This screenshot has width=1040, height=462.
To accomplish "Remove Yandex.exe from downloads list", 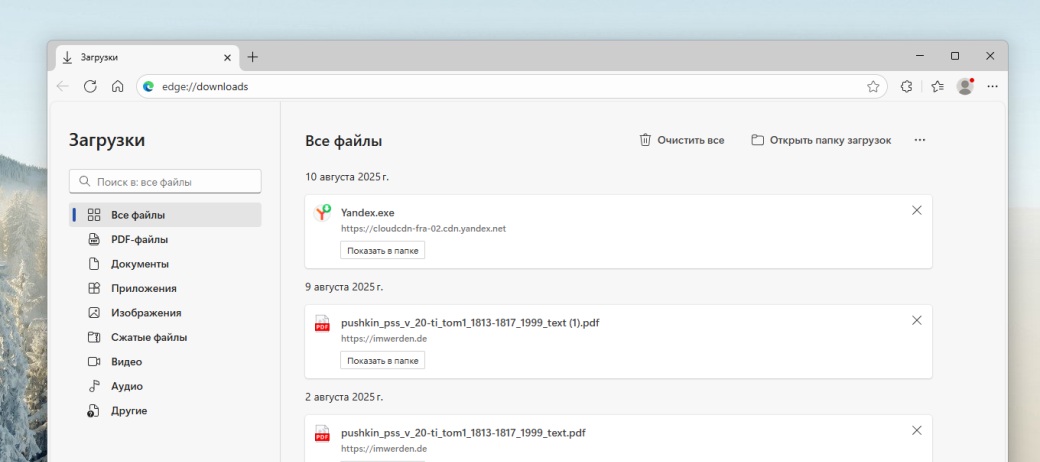I will pos(917,210).
